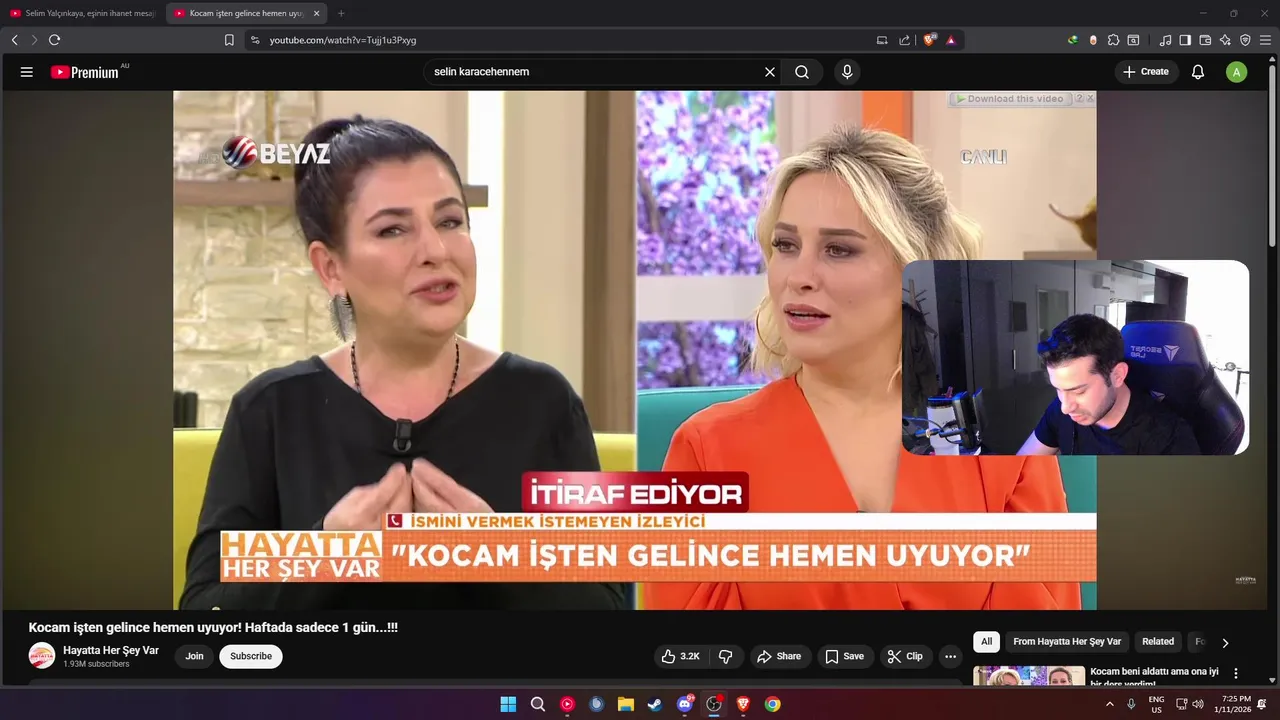Open Brave Shields lion icon
Image resolution: width=1280 pixels, height=720 pixels.
[929, 40]
